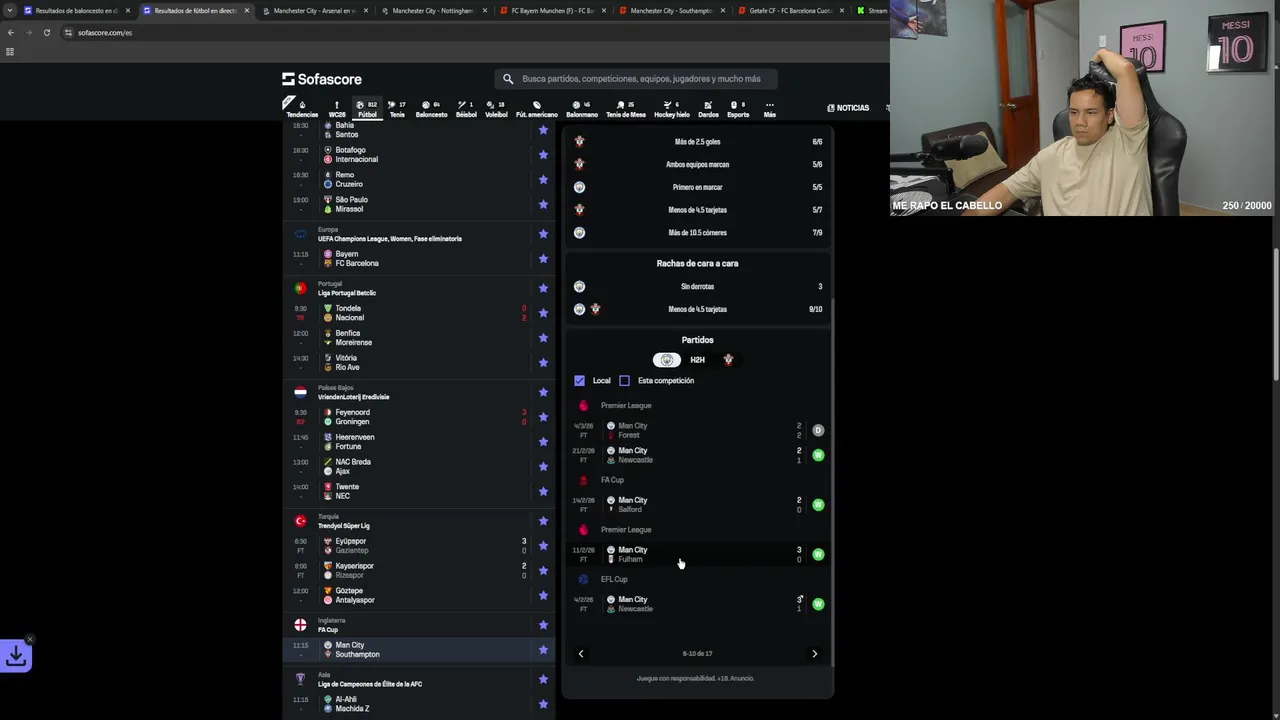Toggle favorite star for Man City vs Southampton
1280x720 pixels.
point(543,649)
